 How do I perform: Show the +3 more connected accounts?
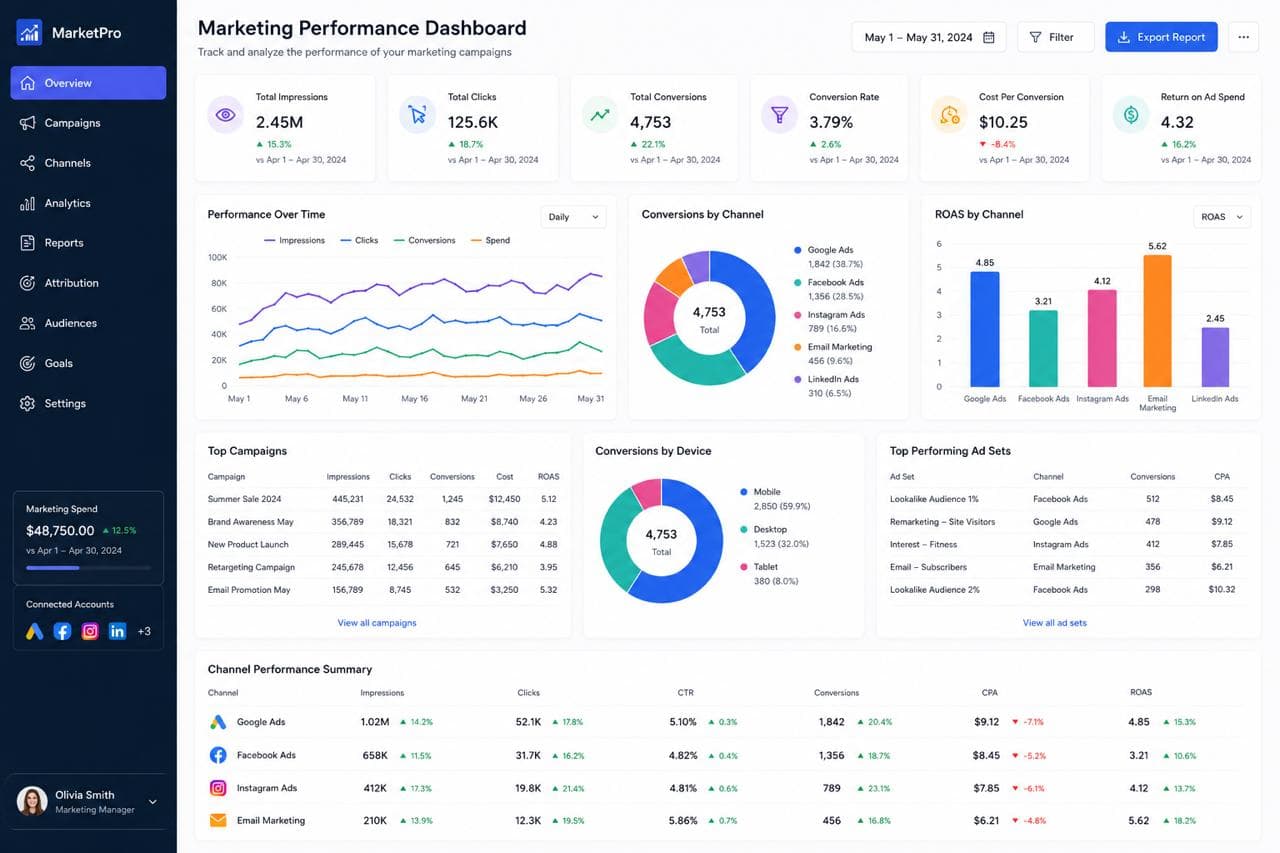pos(144,631)
